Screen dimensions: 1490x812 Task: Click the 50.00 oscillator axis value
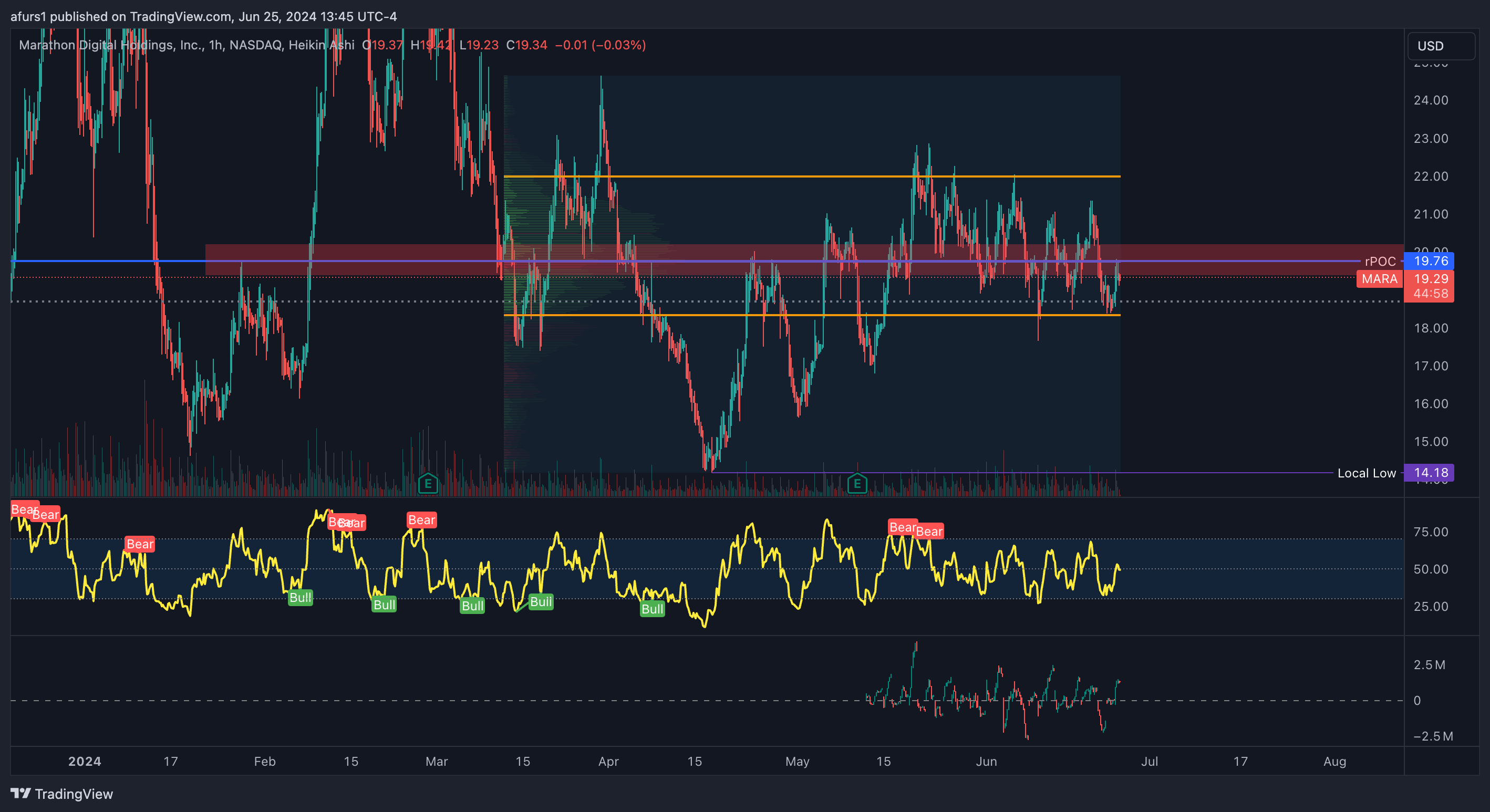pyautogui.click(x=1431, y=569)
